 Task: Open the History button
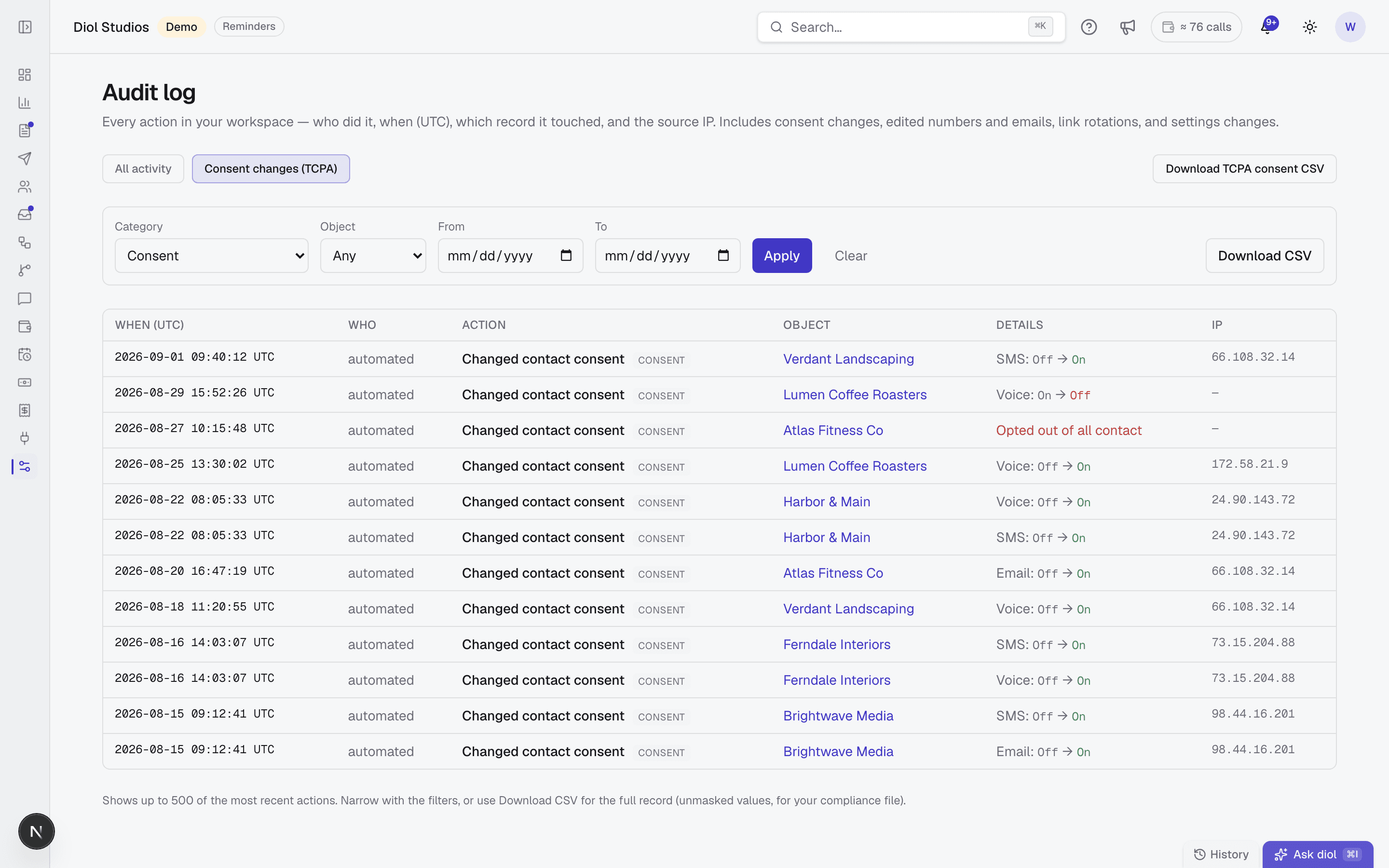[1221, 854]
